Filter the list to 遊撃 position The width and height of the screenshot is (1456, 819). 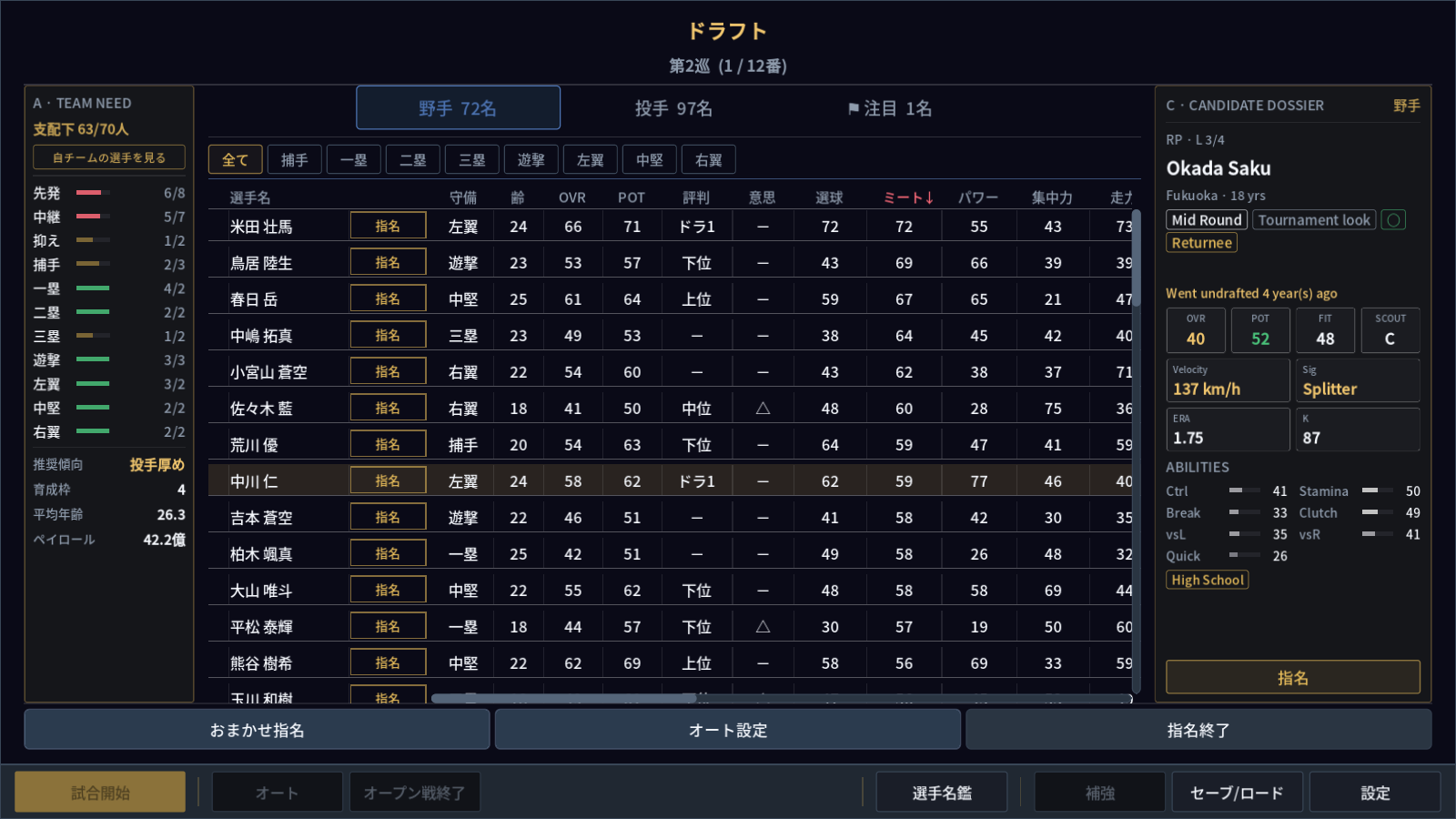[x=531, y=160]
